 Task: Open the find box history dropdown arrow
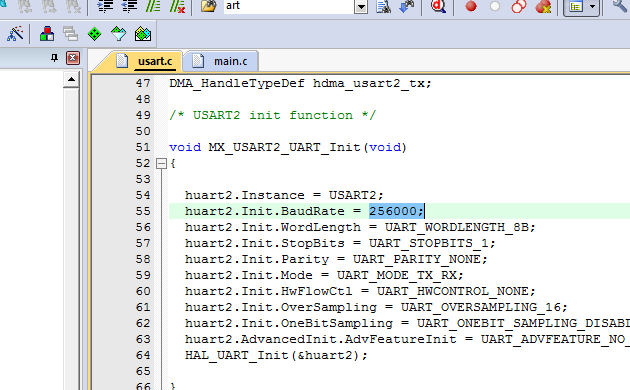click(x=361, y=6)
